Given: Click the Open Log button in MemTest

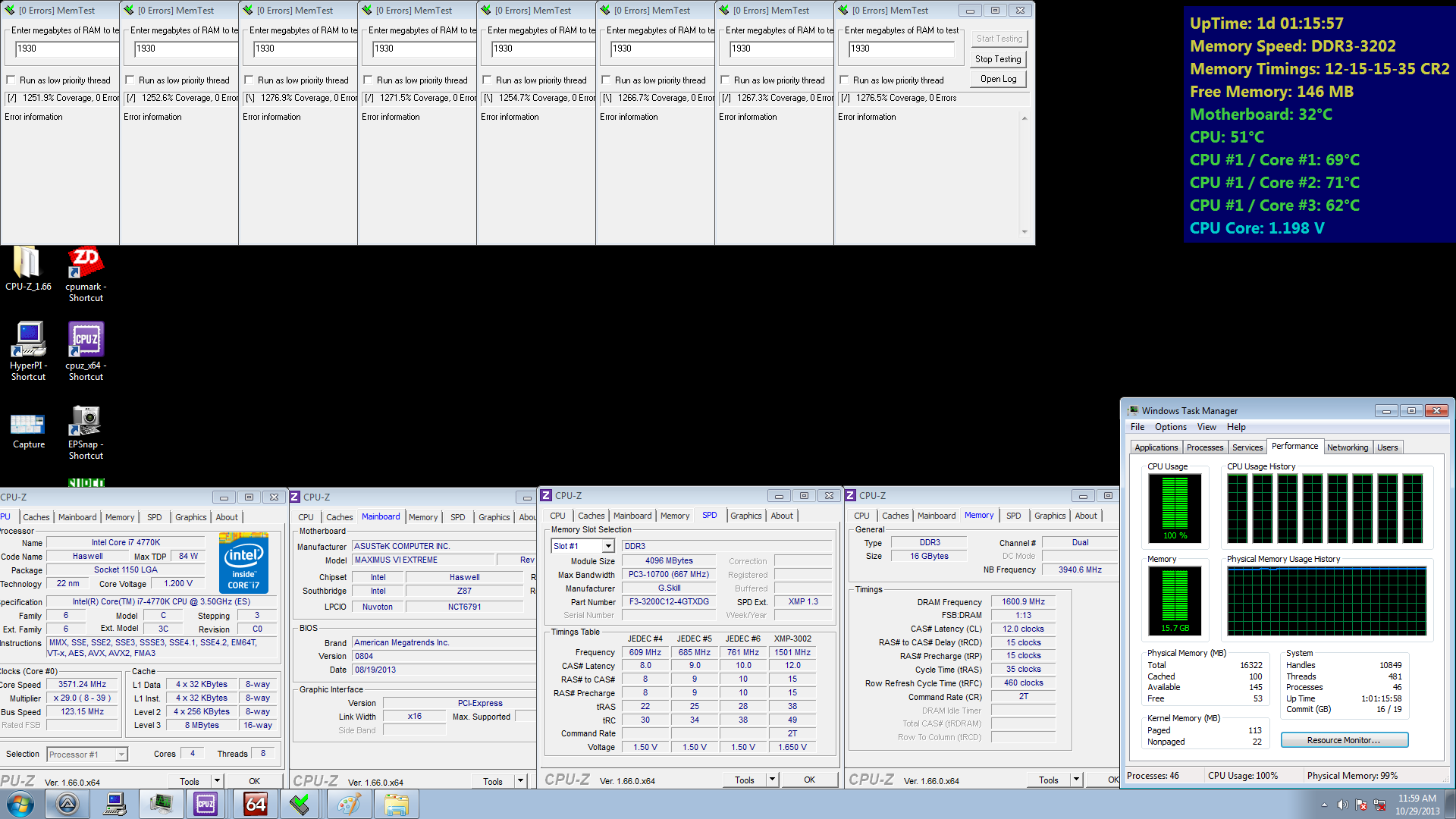Looking at the screenshot, I should [998, 79].
